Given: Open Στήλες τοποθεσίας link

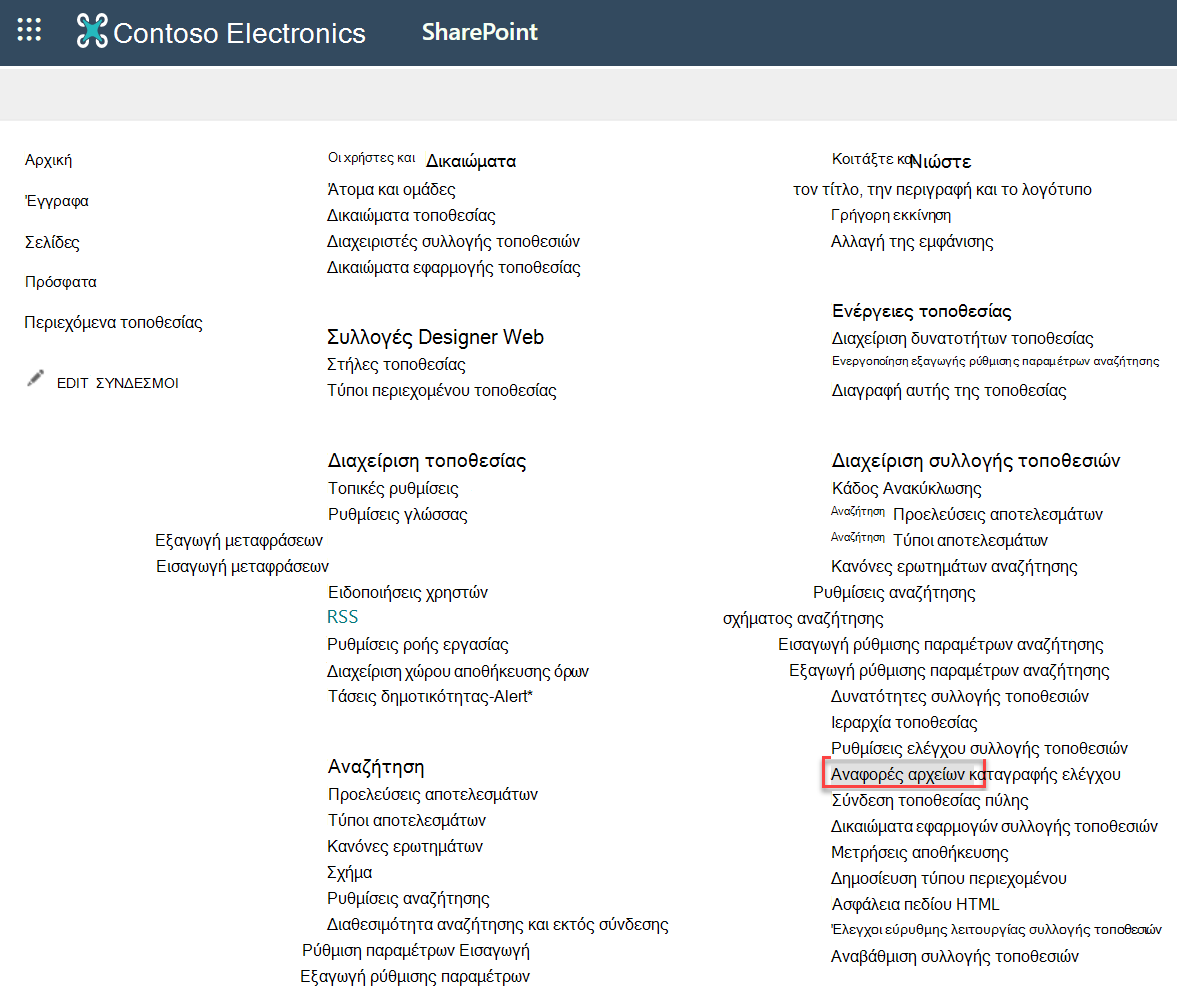Looking at the screenshot, I should coord(396,365).
